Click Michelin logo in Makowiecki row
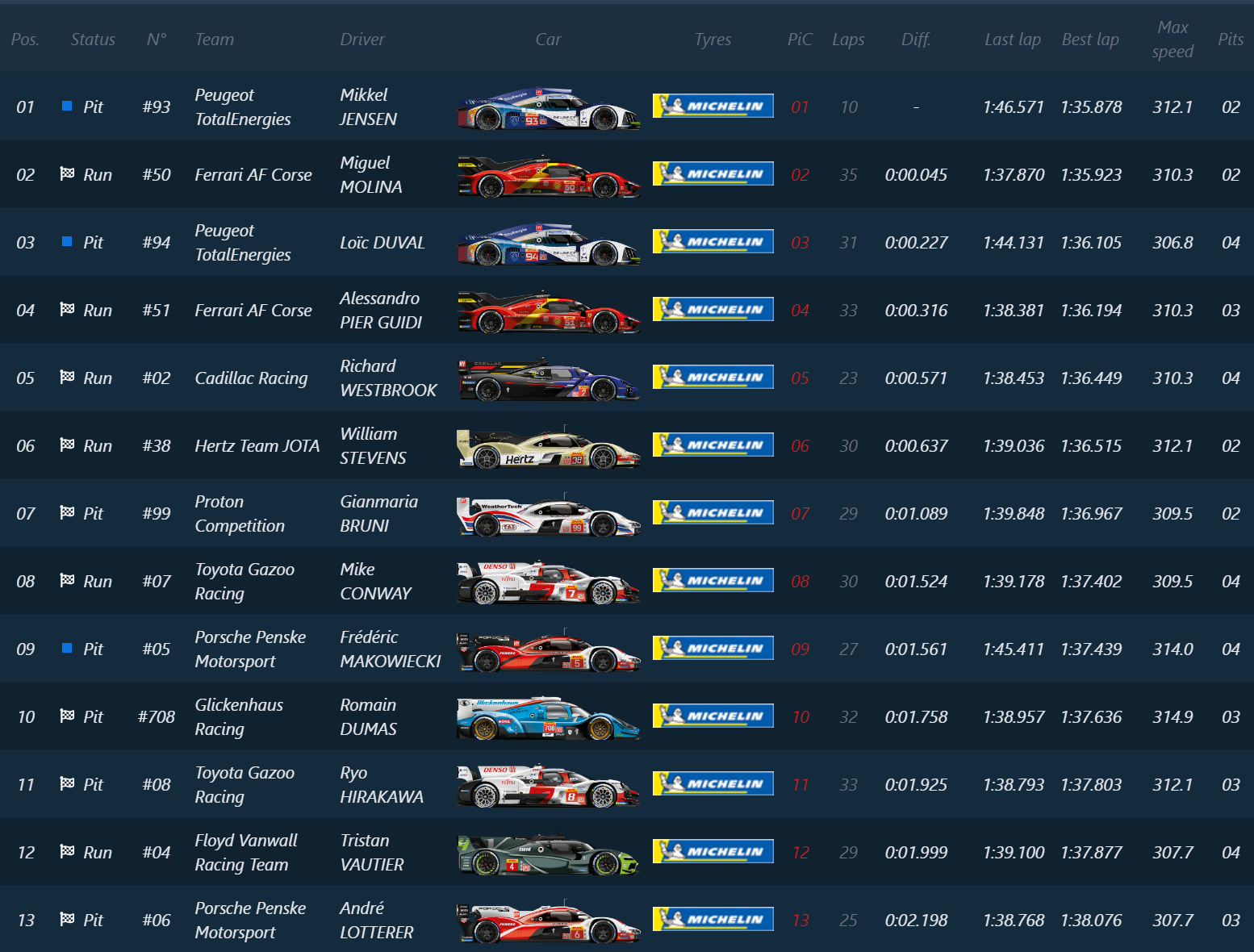The height and width of the screenshot is (952, 1254). pos(713,648)
